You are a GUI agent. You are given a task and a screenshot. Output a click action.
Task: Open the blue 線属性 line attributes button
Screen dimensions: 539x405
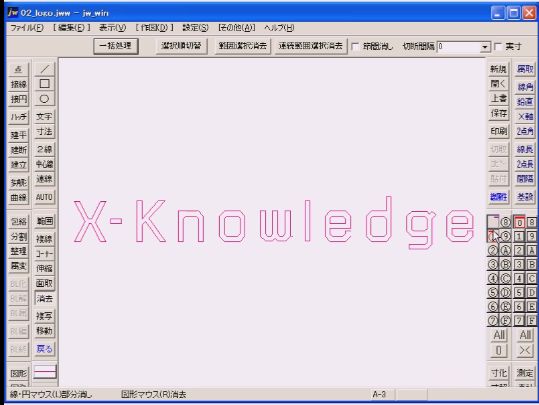coord(498,197)
